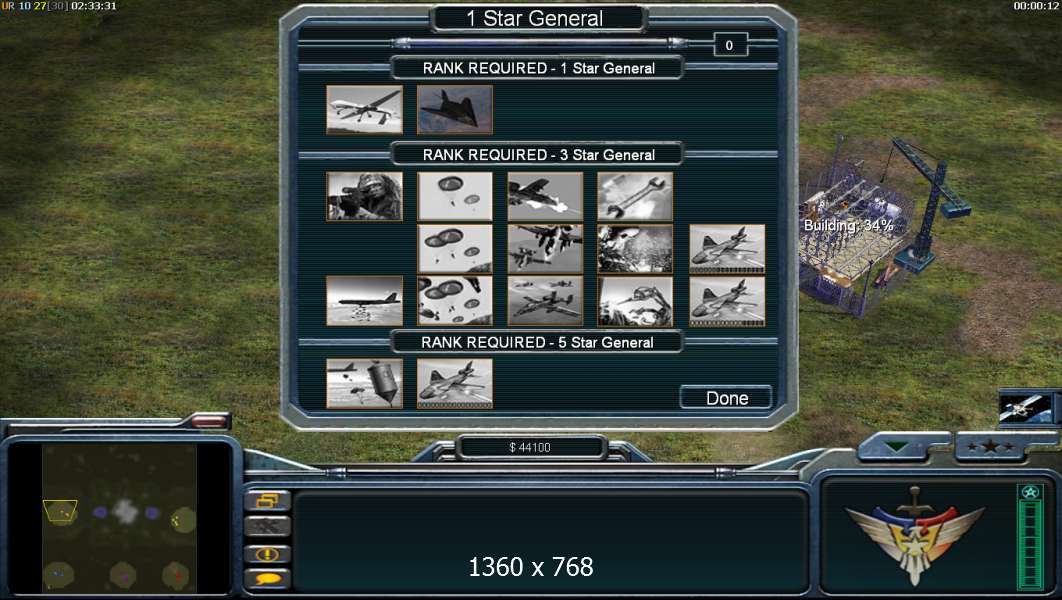Image resolution: width=1062 pixels, height=600 pixels.
Task: Select the 5-star Spectre Gunship power
Action: click(x=454, y=384)
